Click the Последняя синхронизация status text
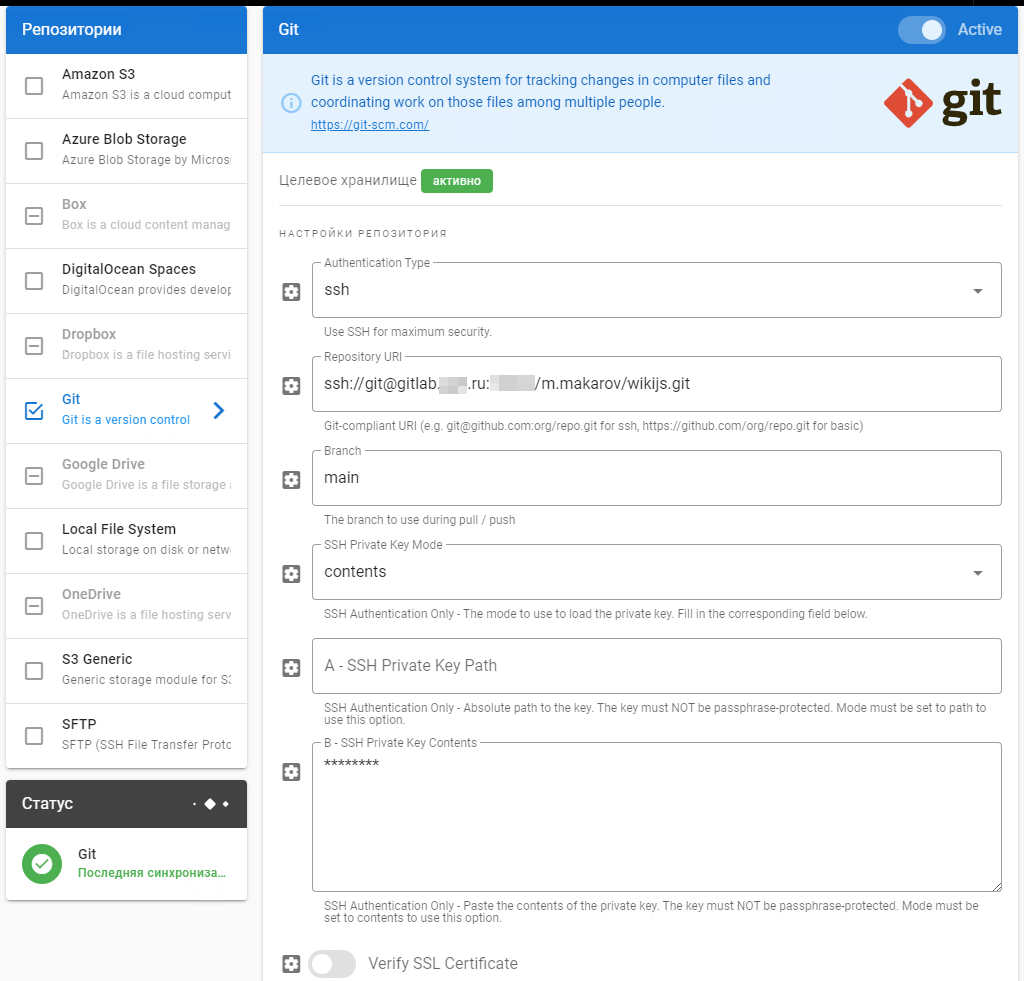 pos(152,873)
